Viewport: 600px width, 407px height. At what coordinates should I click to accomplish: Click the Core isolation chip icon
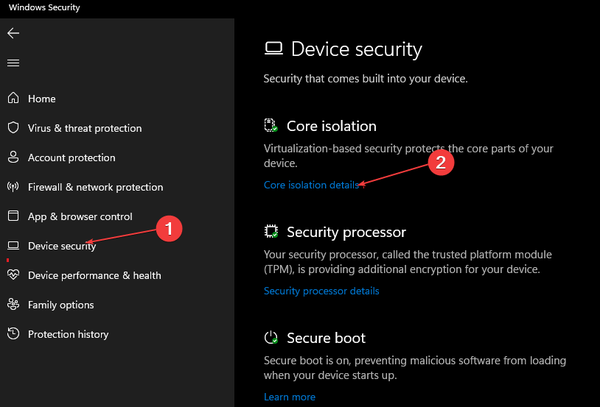[x=271, y=126]
